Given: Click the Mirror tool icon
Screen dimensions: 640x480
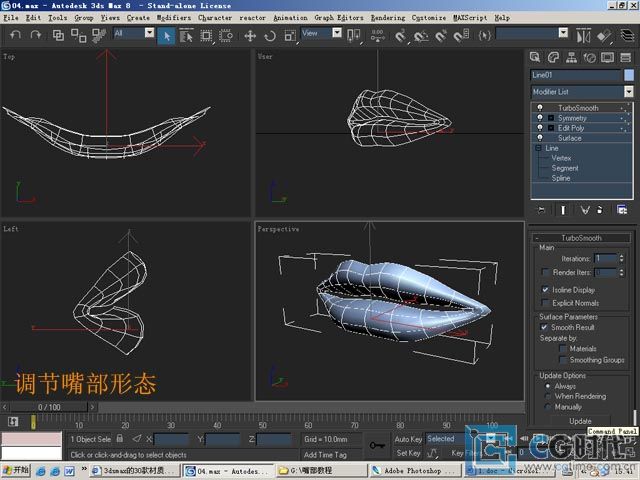Looking at the screenshot, I should [583, 36].
